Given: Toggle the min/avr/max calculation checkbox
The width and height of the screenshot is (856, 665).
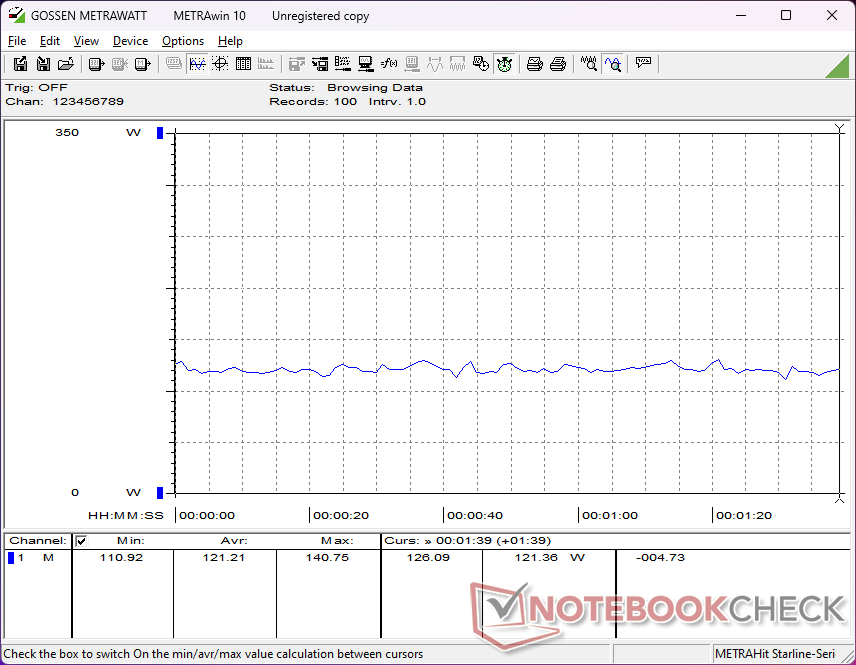Looking at the screenshot, I should click(x=81, y=541).
